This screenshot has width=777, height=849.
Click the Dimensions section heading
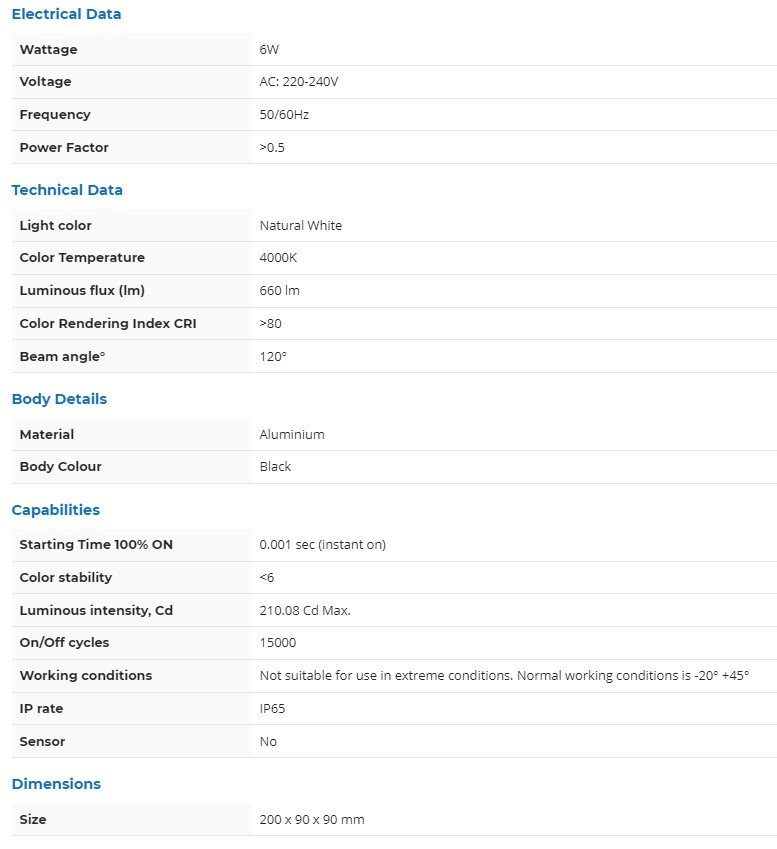pyautogui.click(x=56, y=784)
